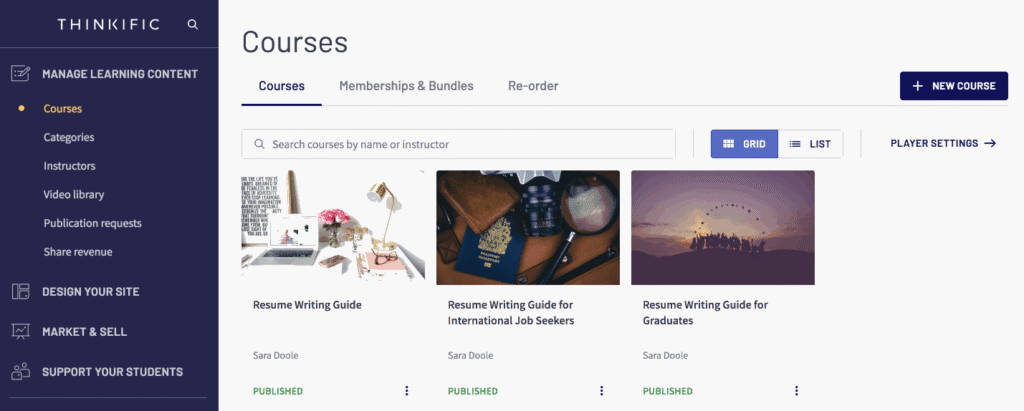Click the New Course button

[x=953, y=86]
